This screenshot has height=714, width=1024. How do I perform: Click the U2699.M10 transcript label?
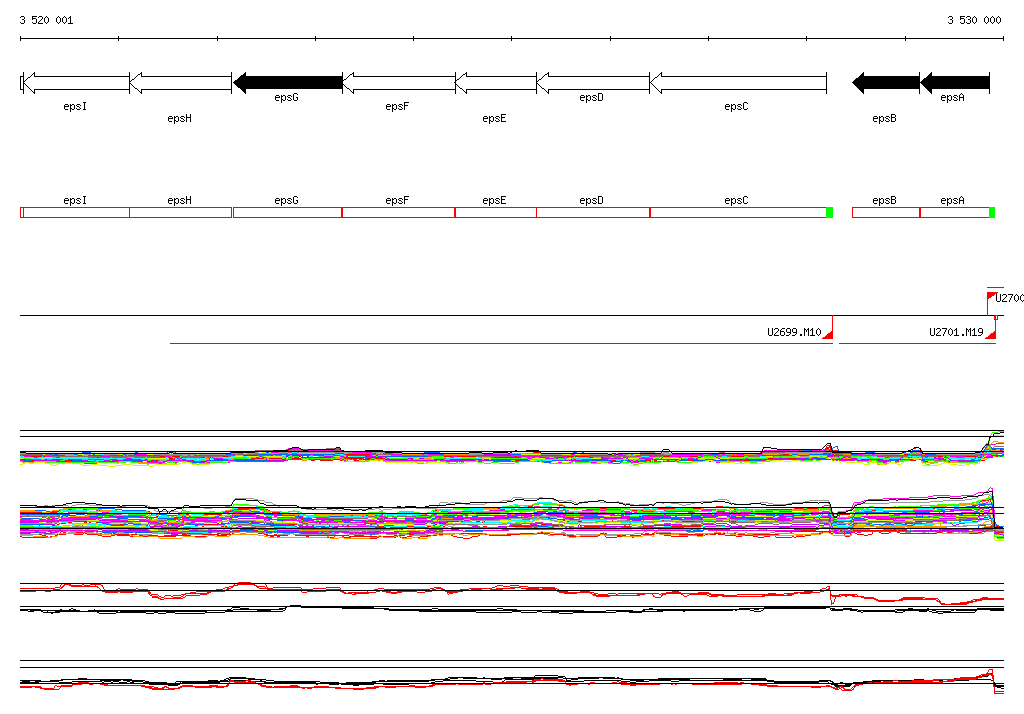point(794,332)
